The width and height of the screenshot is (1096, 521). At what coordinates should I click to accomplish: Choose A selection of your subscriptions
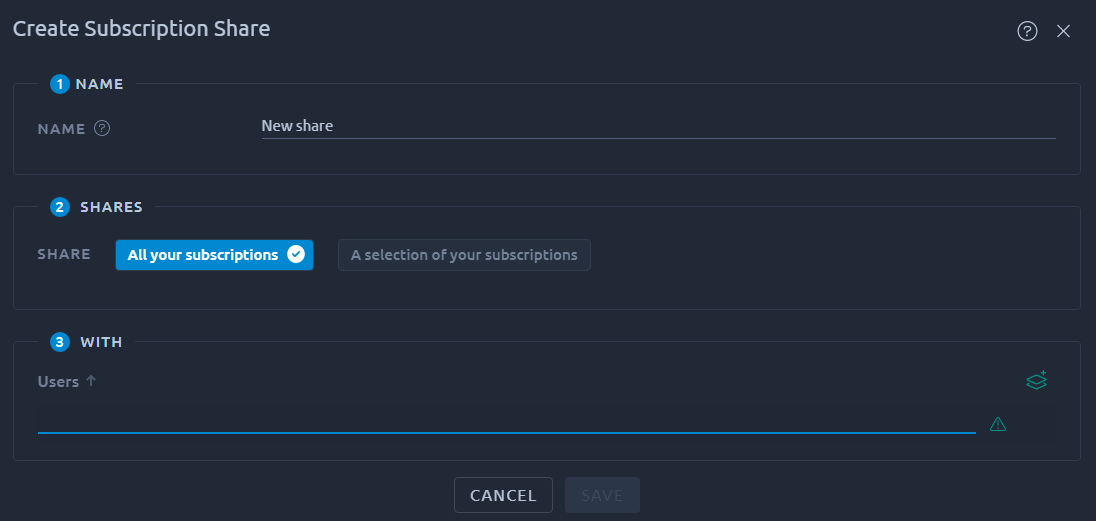pos(464,255)
